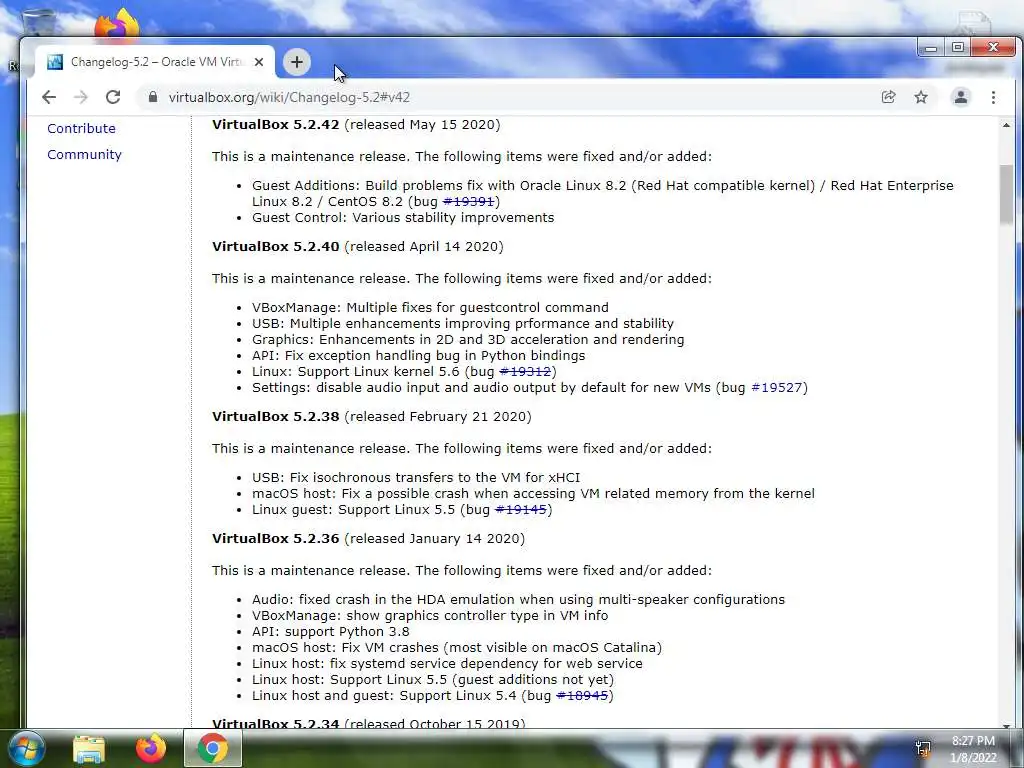Open the Chrome profile menu
1024x768 pixels.
961,97
